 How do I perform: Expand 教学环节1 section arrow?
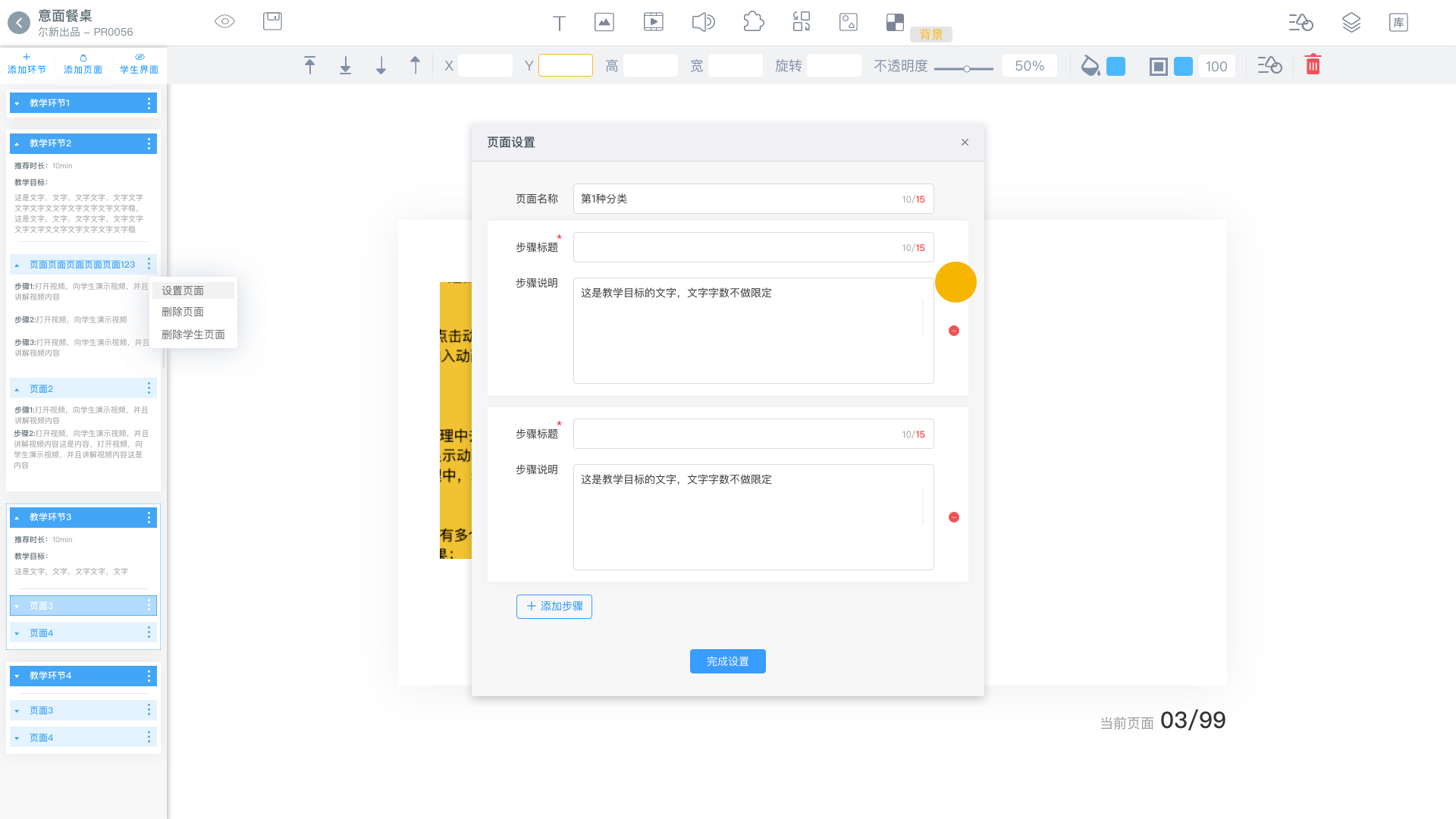pyautogui.click(x=17, y=104)
